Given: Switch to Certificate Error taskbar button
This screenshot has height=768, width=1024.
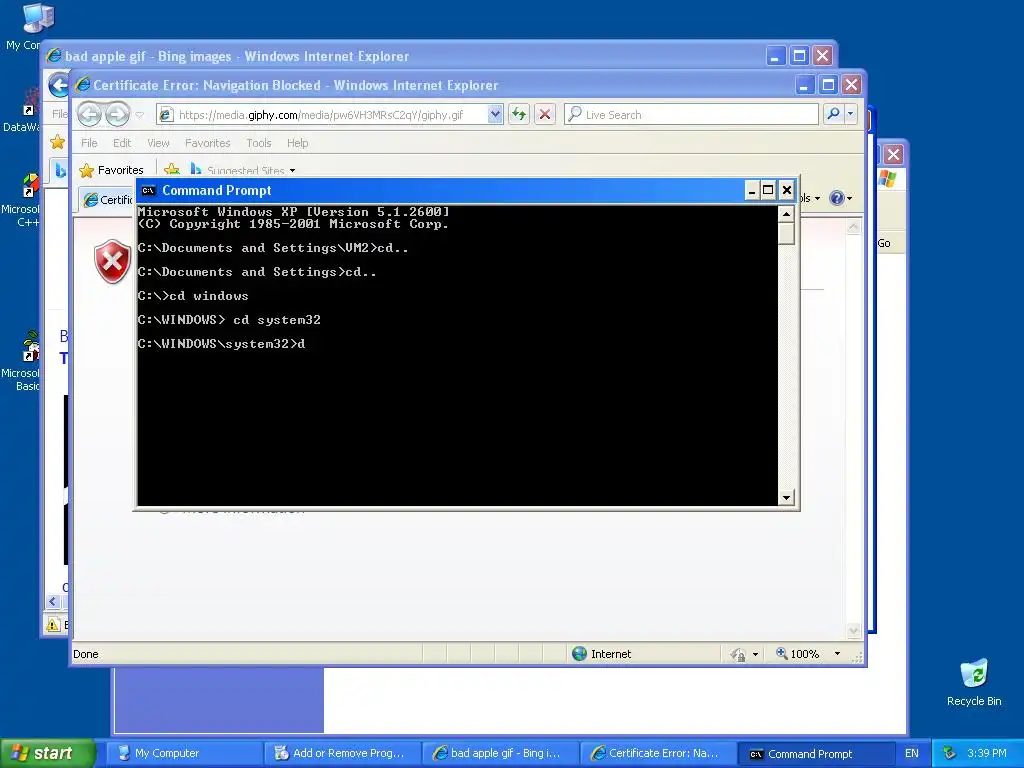Looking at the screenshot, I should tap(659, 753).
